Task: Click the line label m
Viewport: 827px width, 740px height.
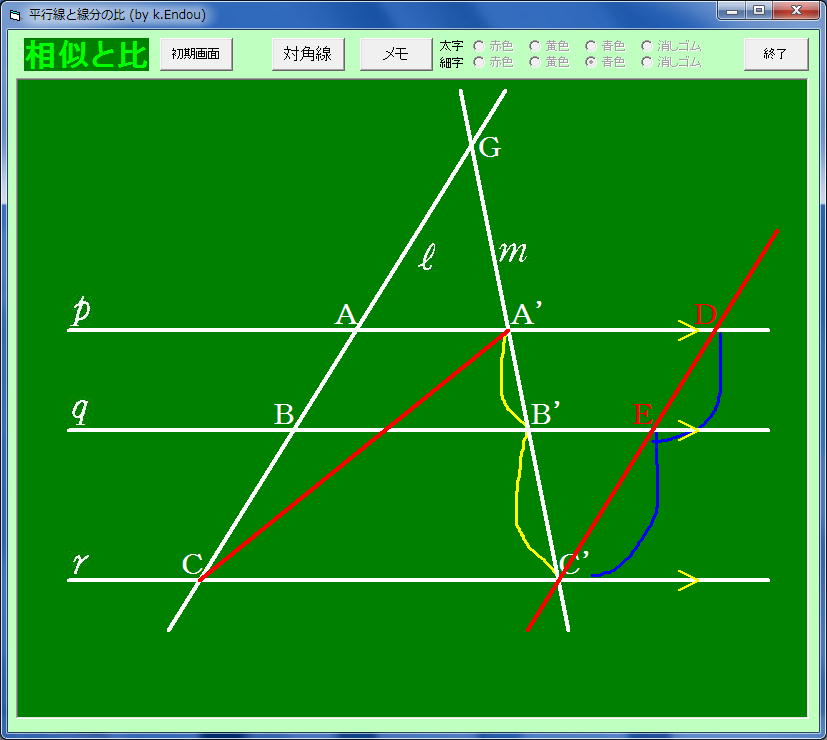Action: point(513,252)
